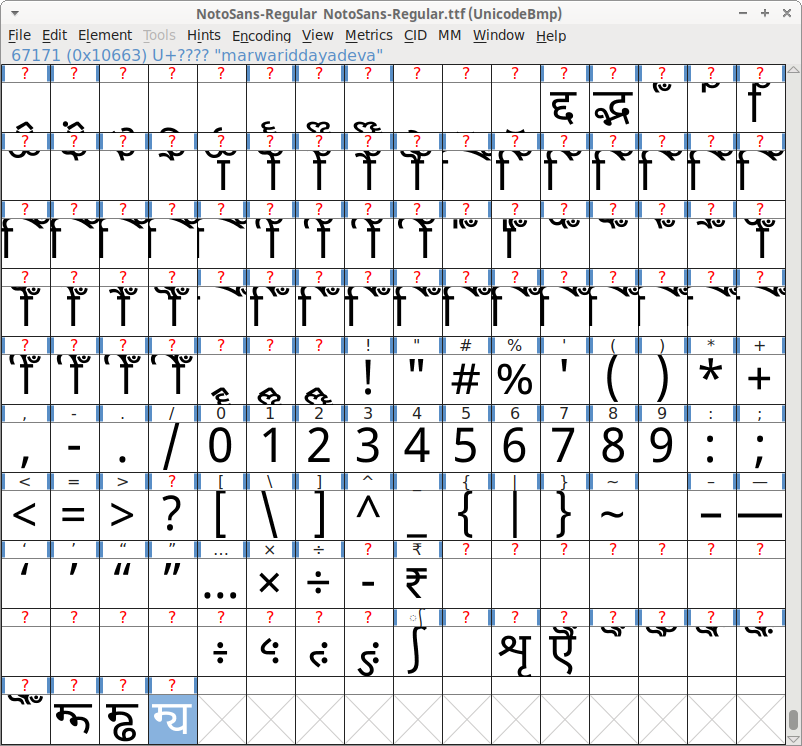The image size is (802, 746).
Task: Click the backslash glyph cell
Action: (x=270, y=514)
